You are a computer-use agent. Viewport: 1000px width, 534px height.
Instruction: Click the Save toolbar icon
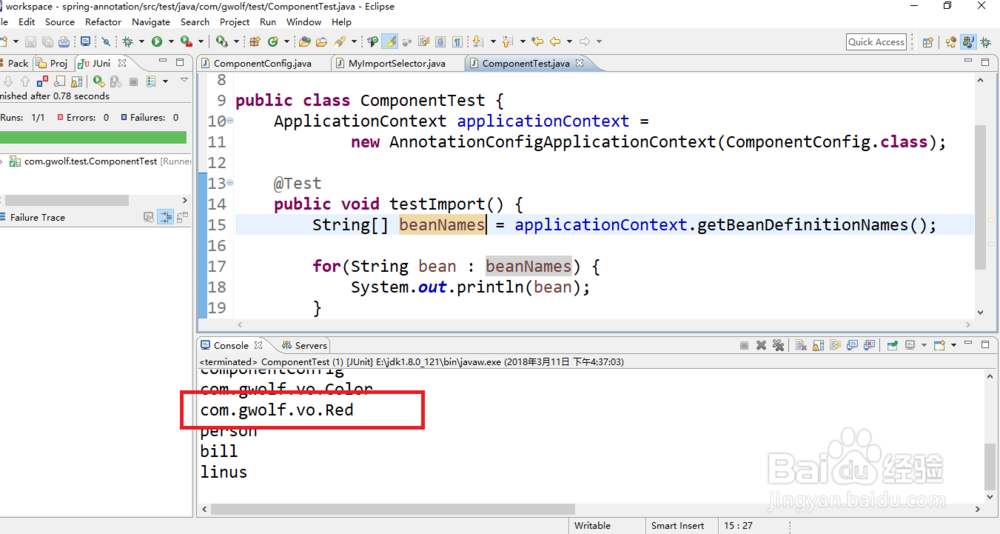tap(30, 42)
